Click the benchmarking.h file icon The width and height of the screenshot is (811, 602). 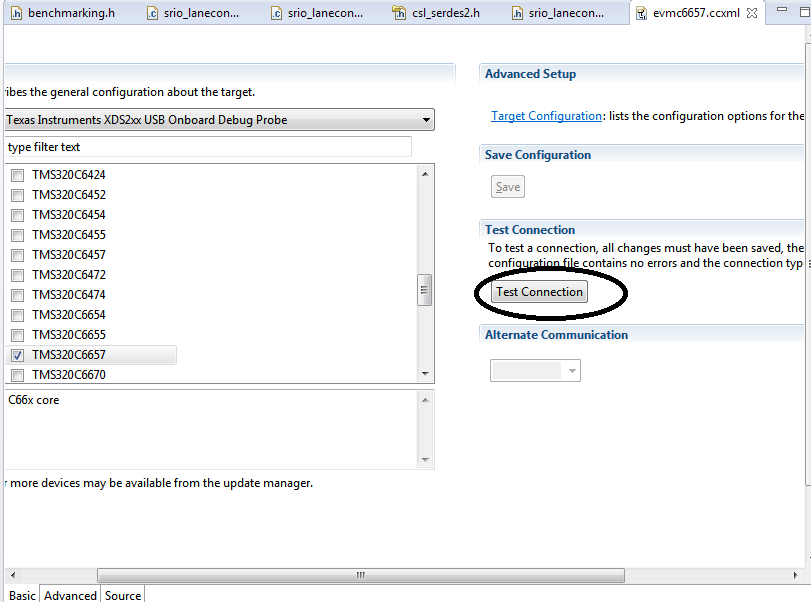[17, 13]
